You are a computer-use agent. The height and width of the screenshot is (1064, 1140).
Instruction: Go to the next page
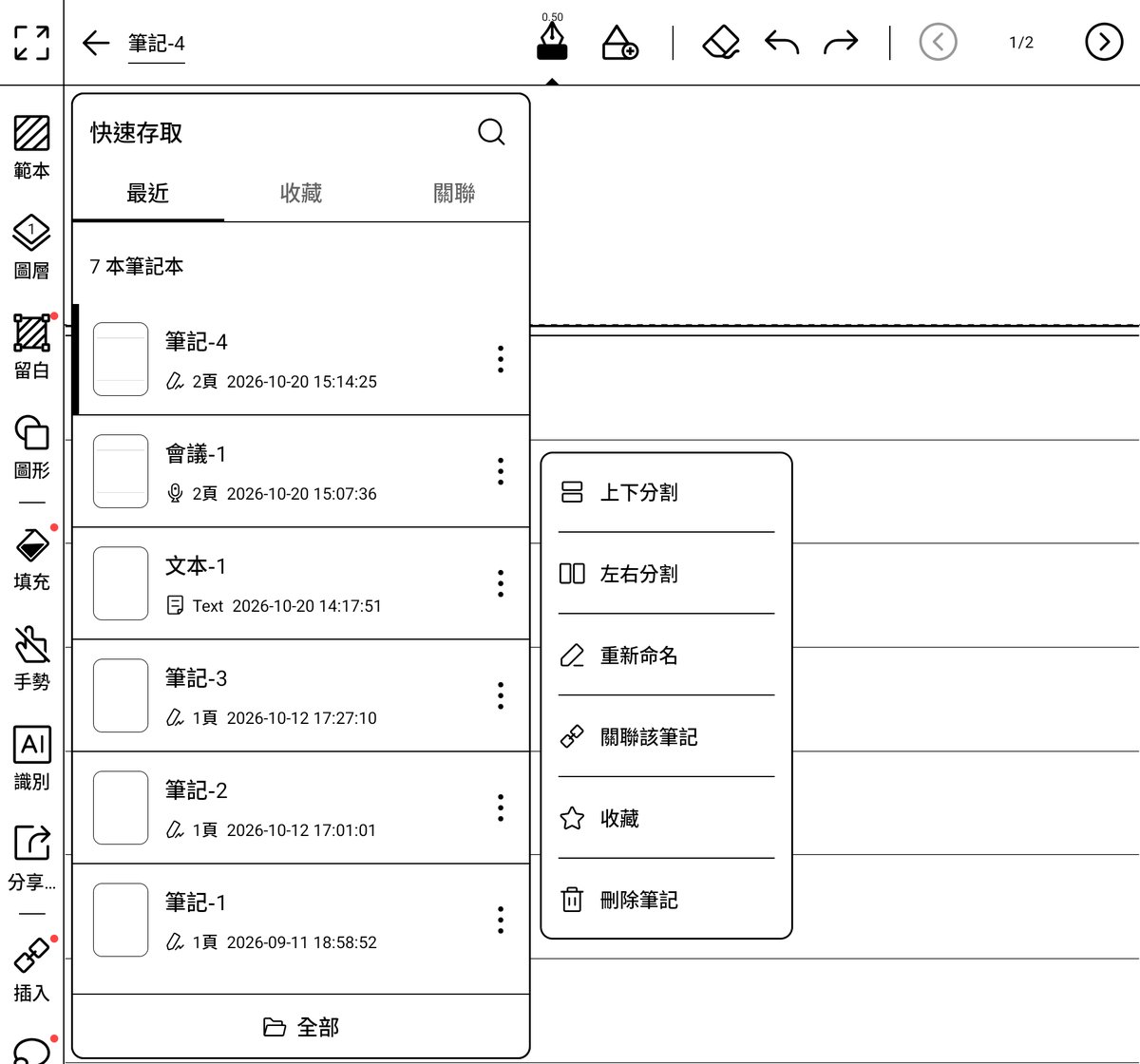[x=1104, y=42]
